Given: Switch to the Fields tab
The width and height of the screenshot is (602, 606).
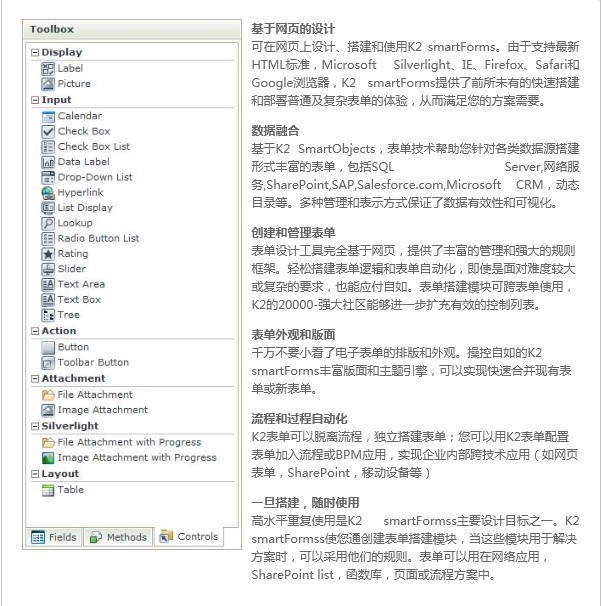Looking at the screenshot, I should 54,537.
